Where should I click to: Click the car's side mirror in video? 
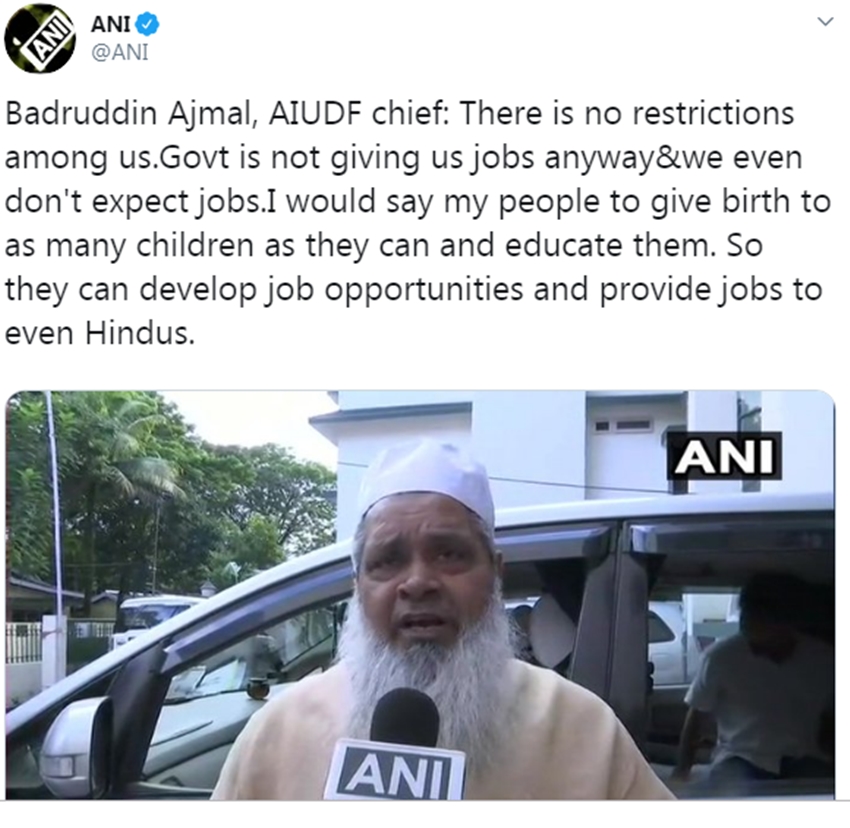coord(76,746)
